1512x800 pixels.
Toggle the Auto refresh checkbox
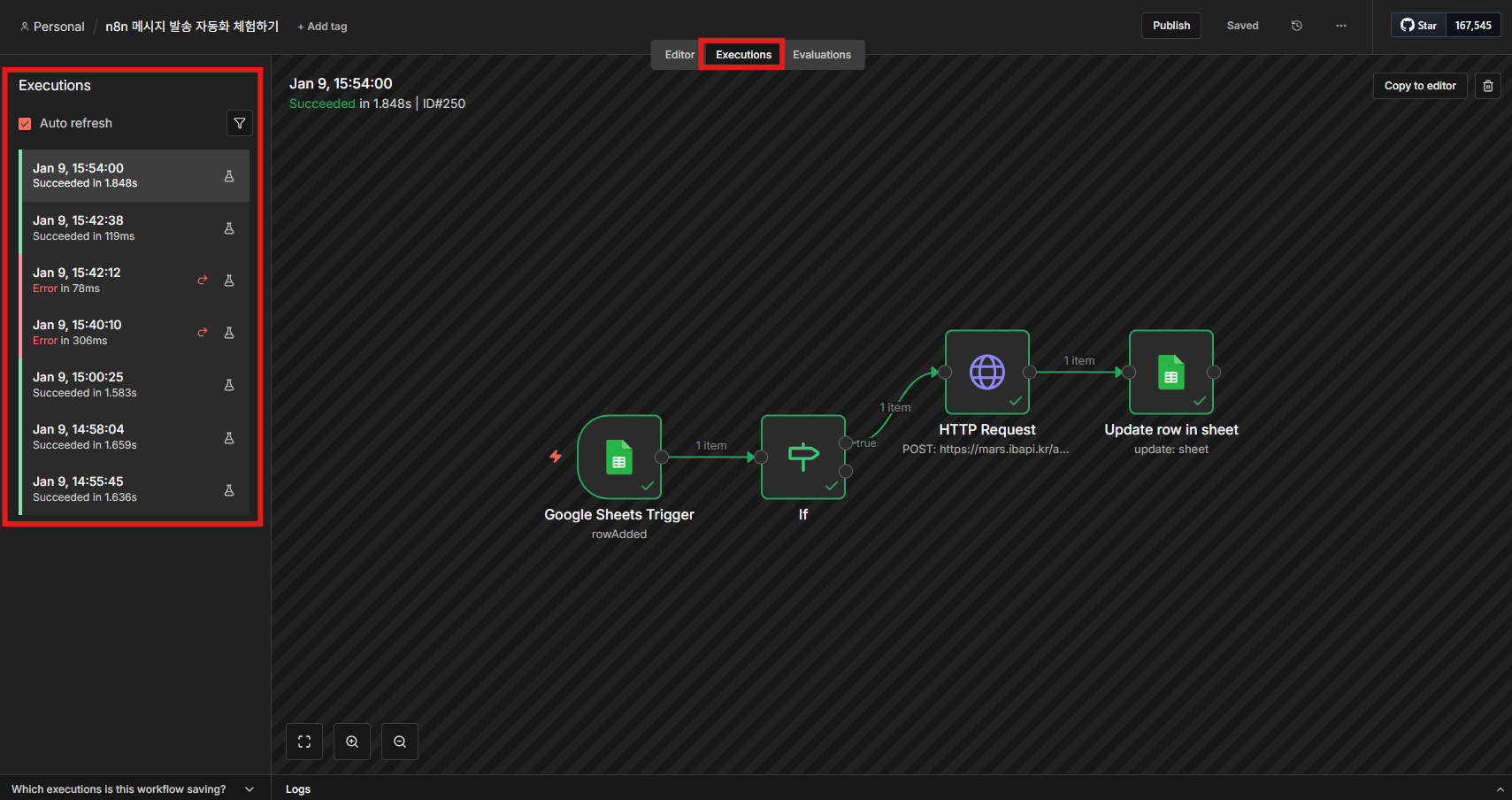pos(25,124)
